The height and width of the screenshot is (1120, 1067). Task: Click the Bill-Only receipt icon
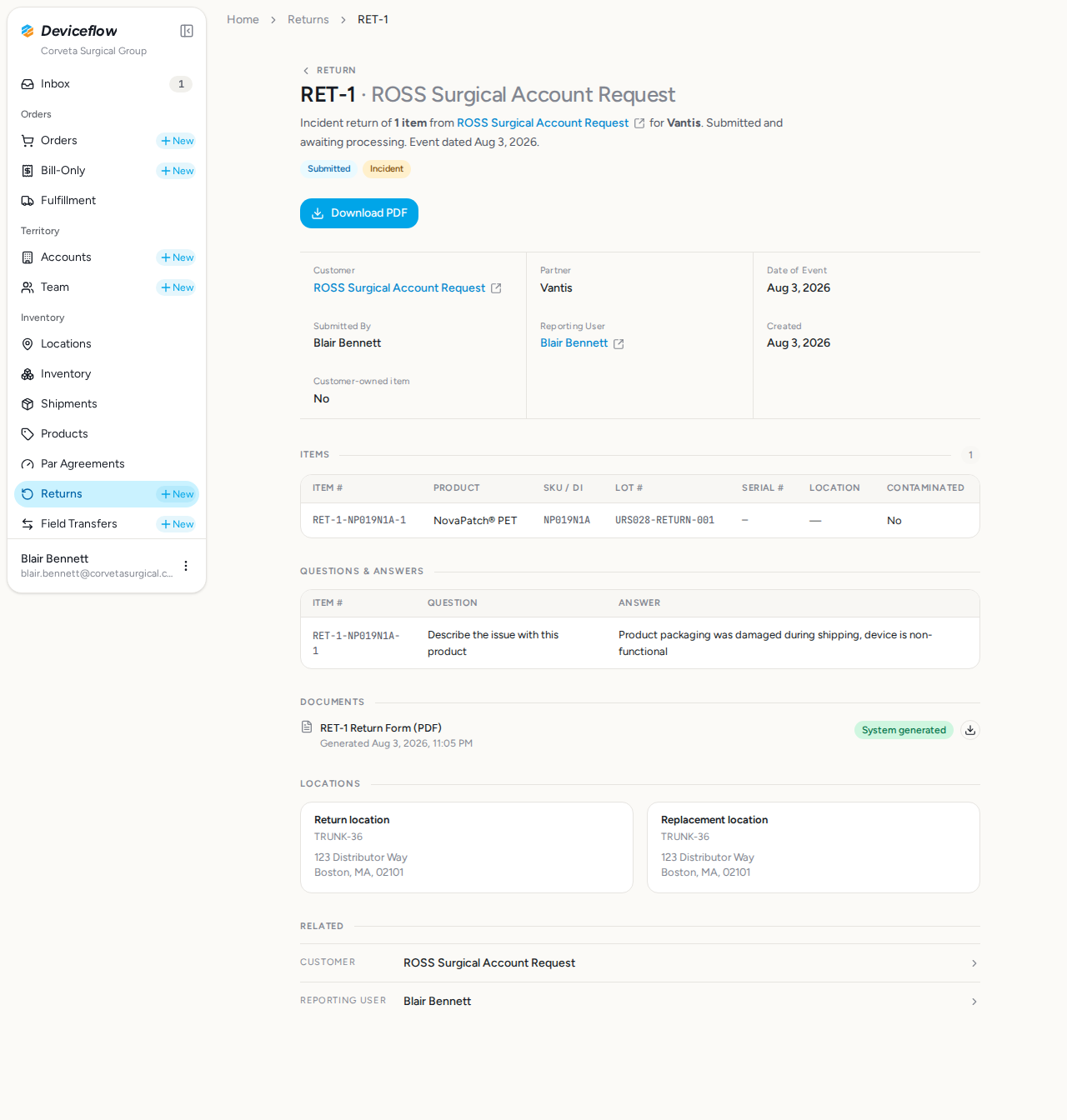(28, 171)
